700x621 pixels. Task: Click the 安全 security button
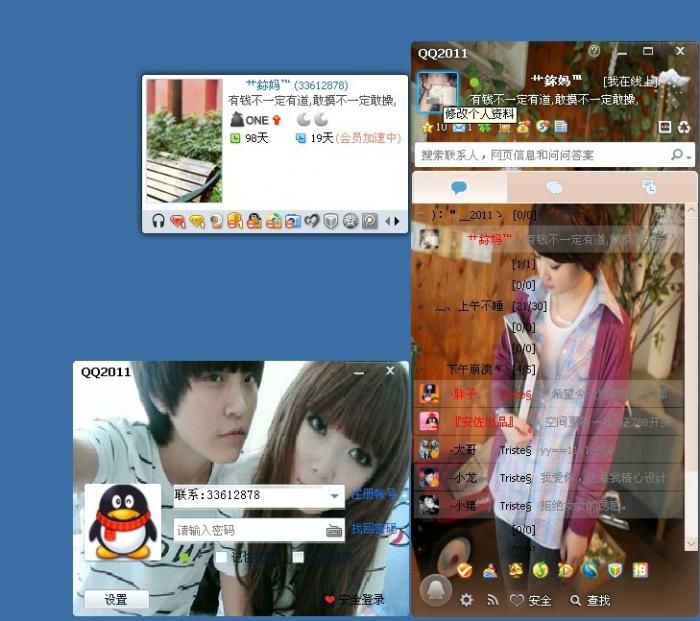[x=531, y=600]
